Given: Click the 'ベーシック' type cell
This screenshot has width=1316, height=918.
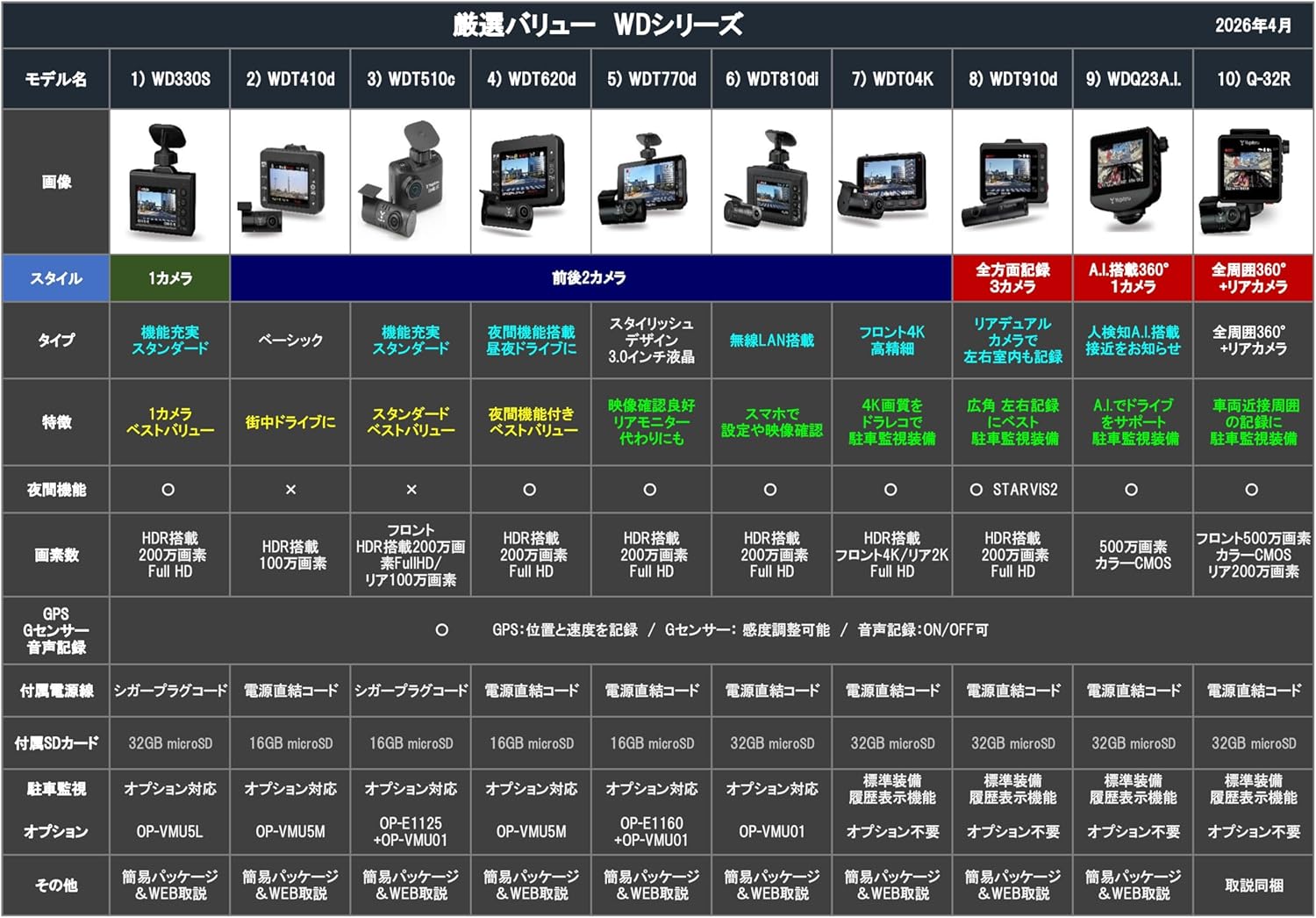Looking at the screenshot, I should [x=290, y=341].
